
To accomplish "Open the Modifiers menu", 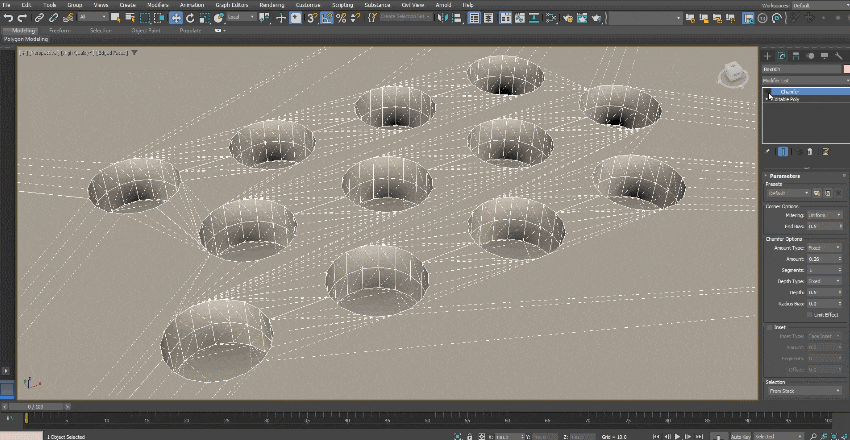I will (x=160, y=5).
